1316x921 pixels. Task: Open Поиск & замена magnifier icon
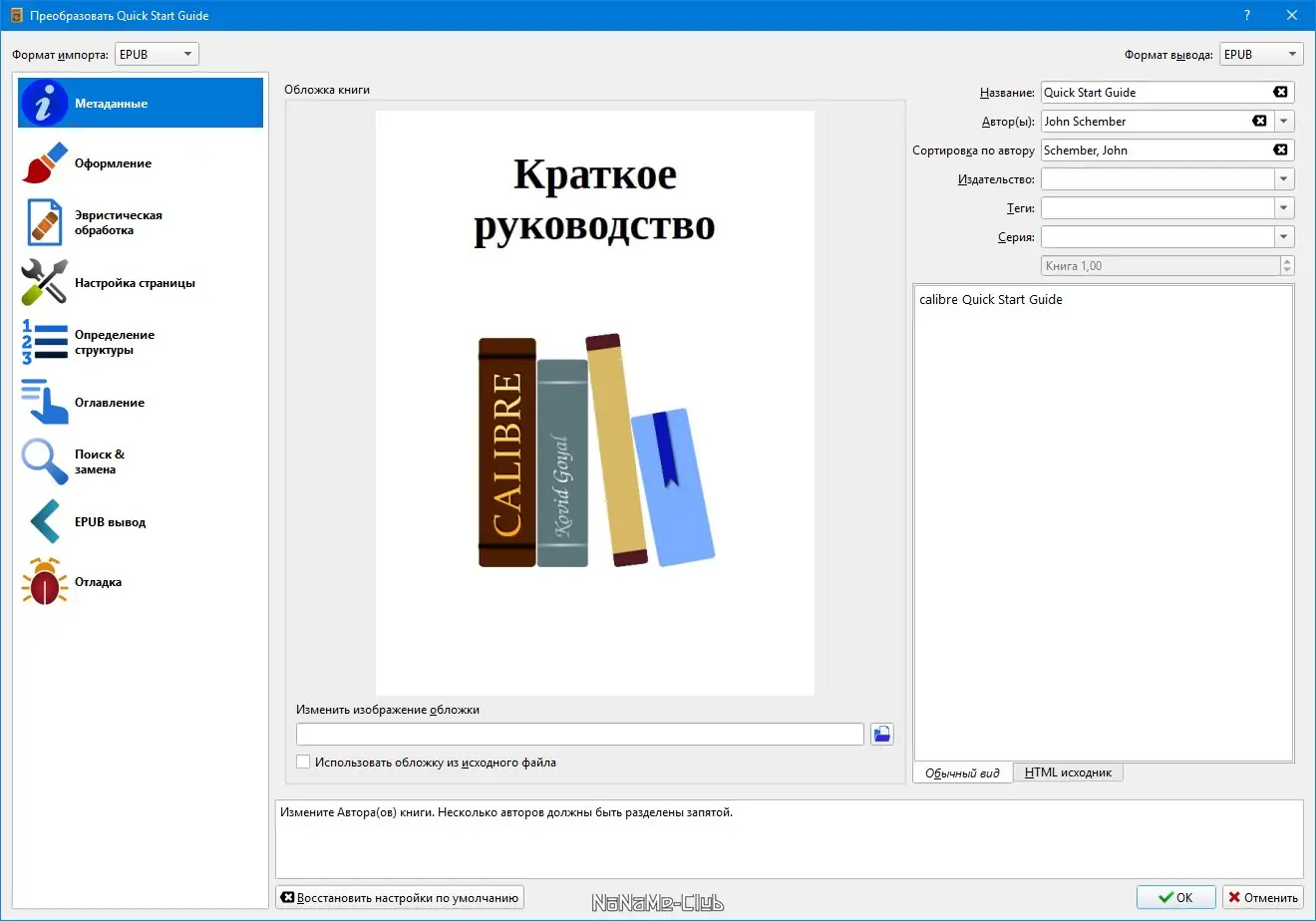coord(44,461)
